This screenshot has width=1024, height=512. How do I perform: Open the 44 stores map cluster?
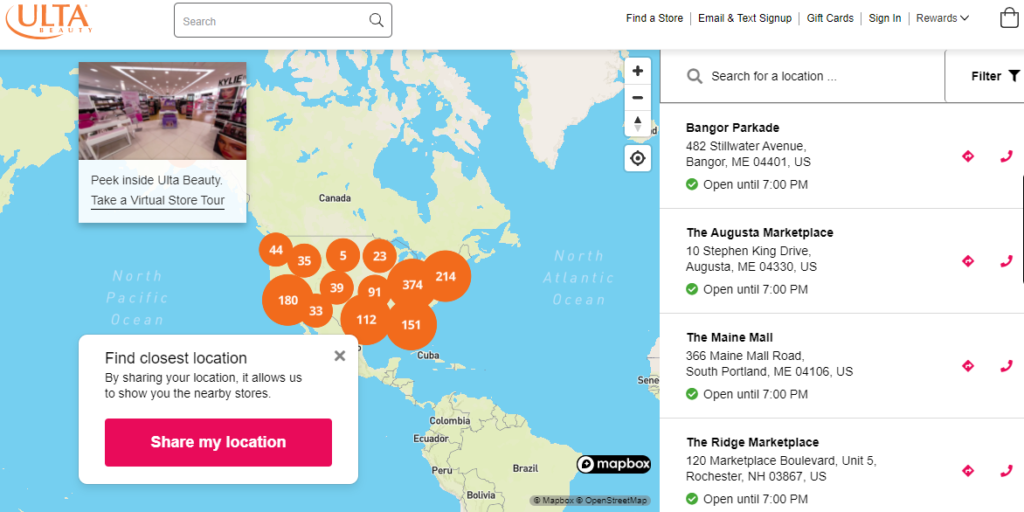click(x=276, y=249)
